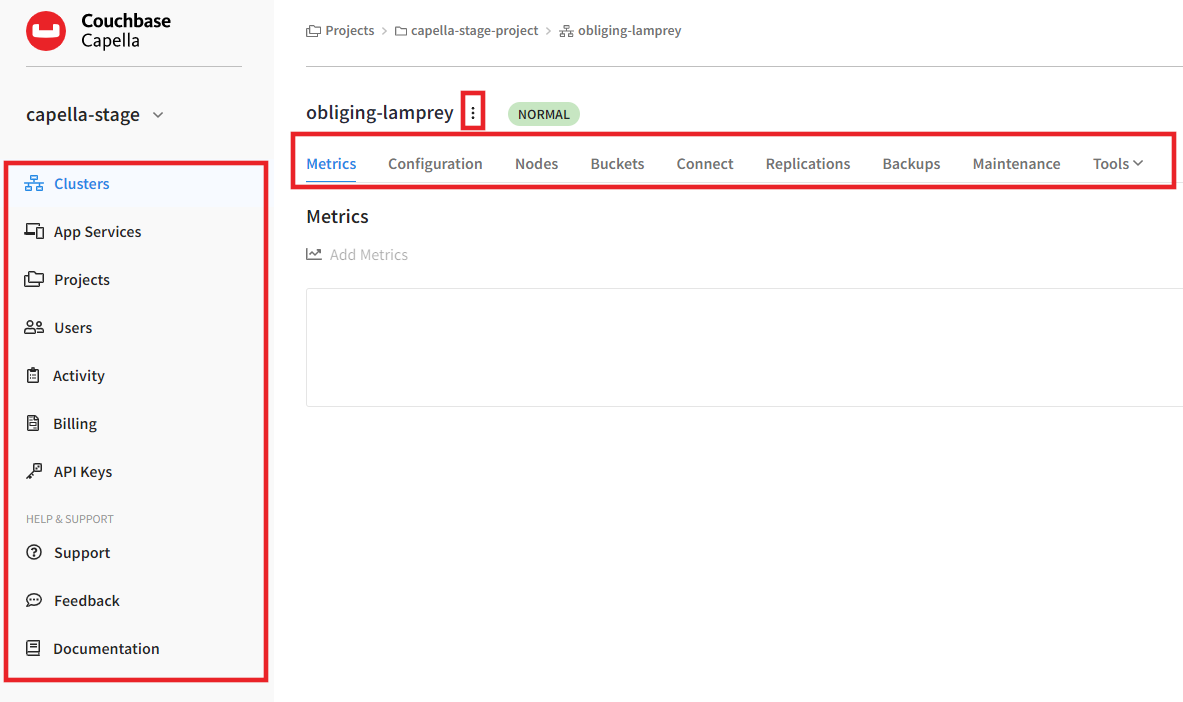Click the HELP & SUPPORT section label
The image size is (1183, 702).
pos(69,519)
